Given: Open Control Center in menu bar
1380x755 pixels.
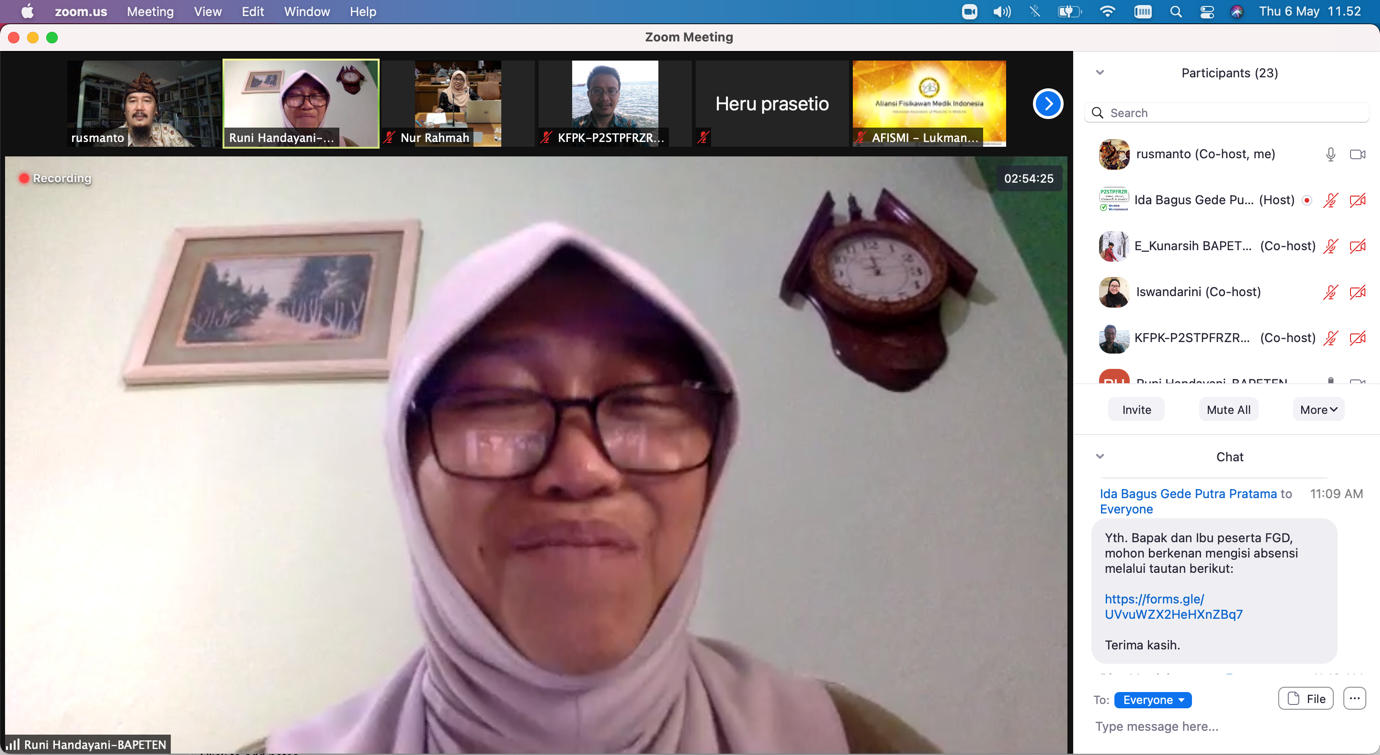Looking at the screenshot, I should point(1207,12).
